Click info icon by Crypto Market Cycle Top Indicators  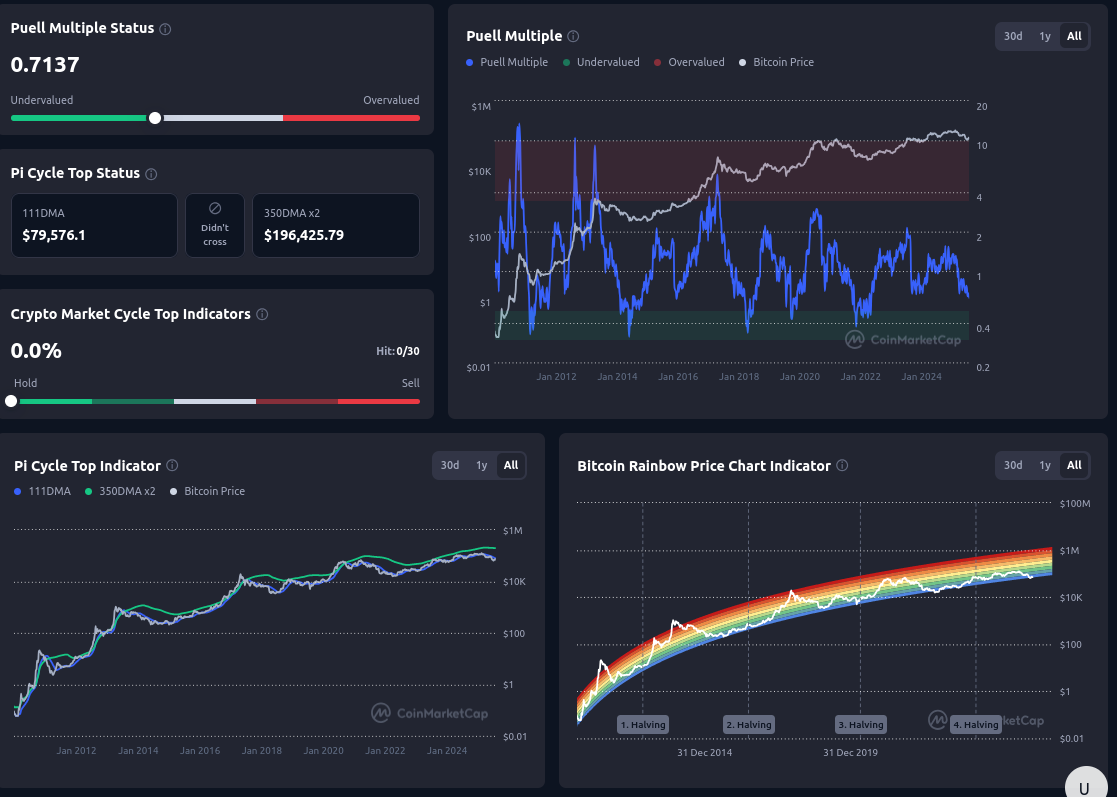pos(262,314)
